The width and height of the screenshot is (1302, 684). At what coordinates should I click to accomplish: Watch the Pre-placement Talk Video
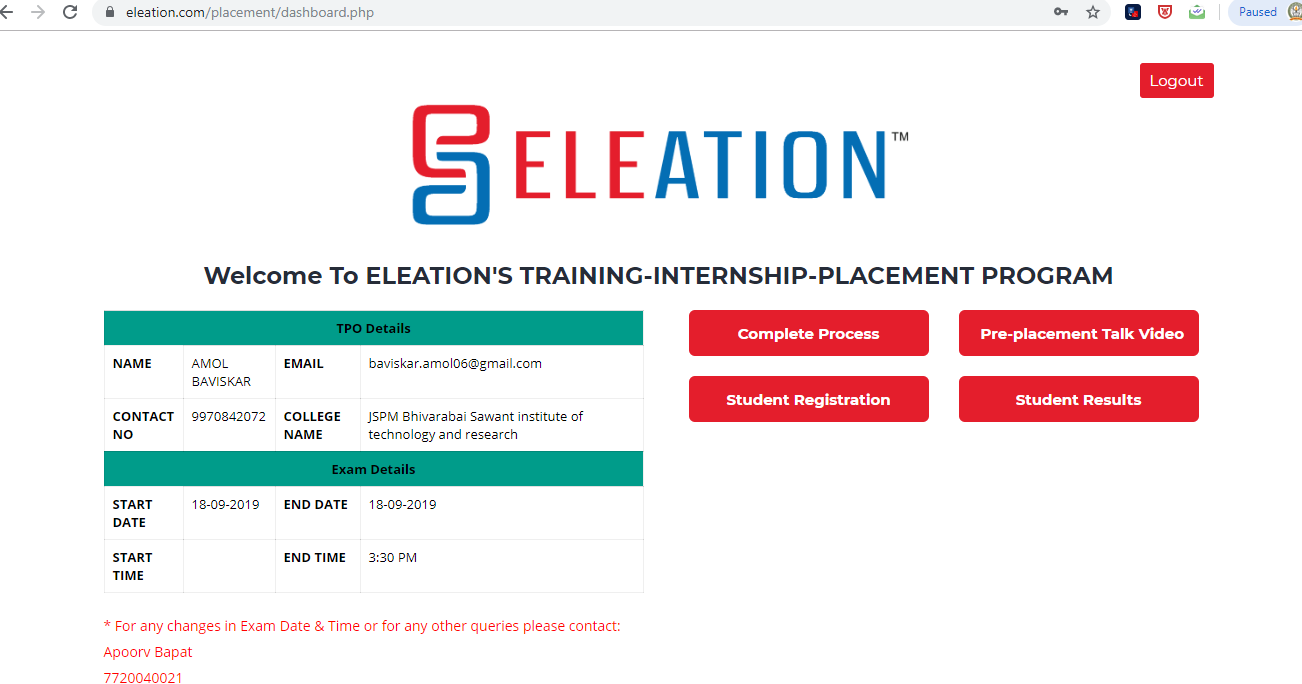(x=1078, y=333)
